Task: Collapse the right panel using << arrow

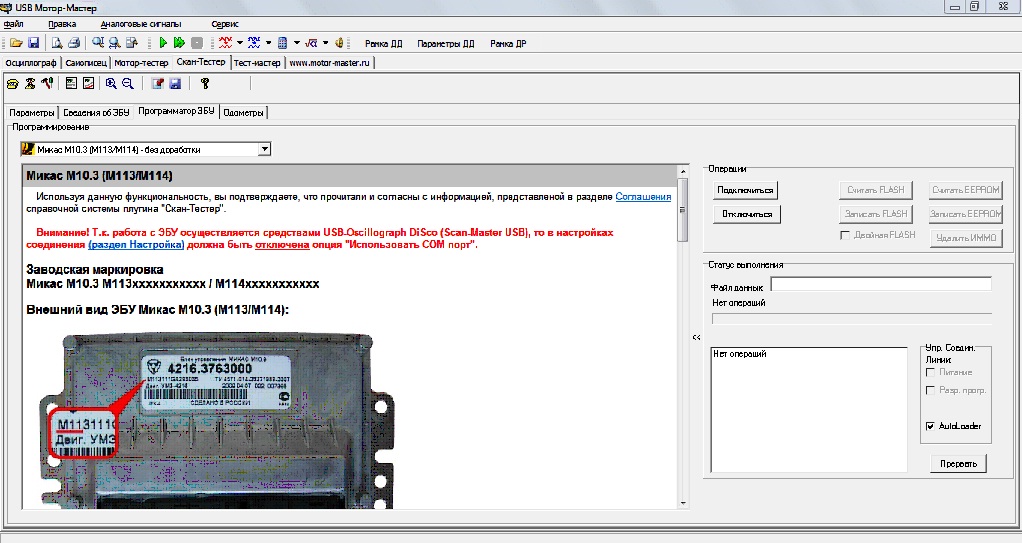Action: pyautogui.click(x=696, y=338)
